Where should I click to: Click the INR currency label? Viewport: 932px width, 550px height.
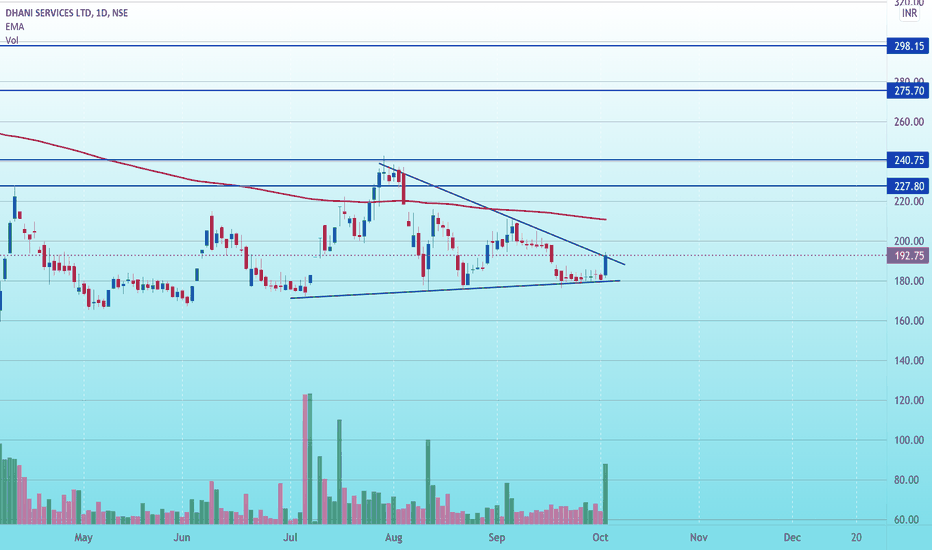tap(909, 12)
